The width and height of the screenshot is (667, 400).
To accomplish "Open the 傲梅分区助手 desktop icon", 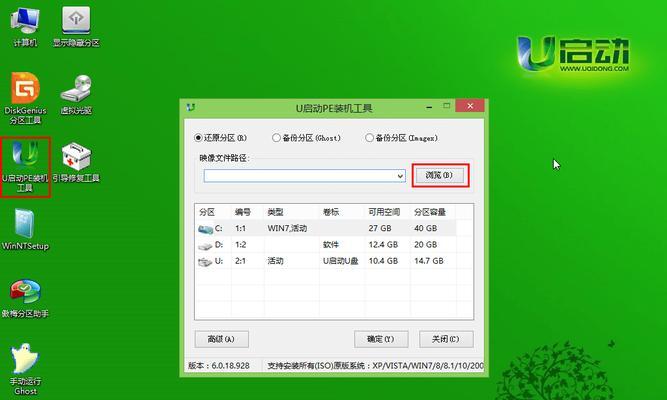I will [25, 298].
